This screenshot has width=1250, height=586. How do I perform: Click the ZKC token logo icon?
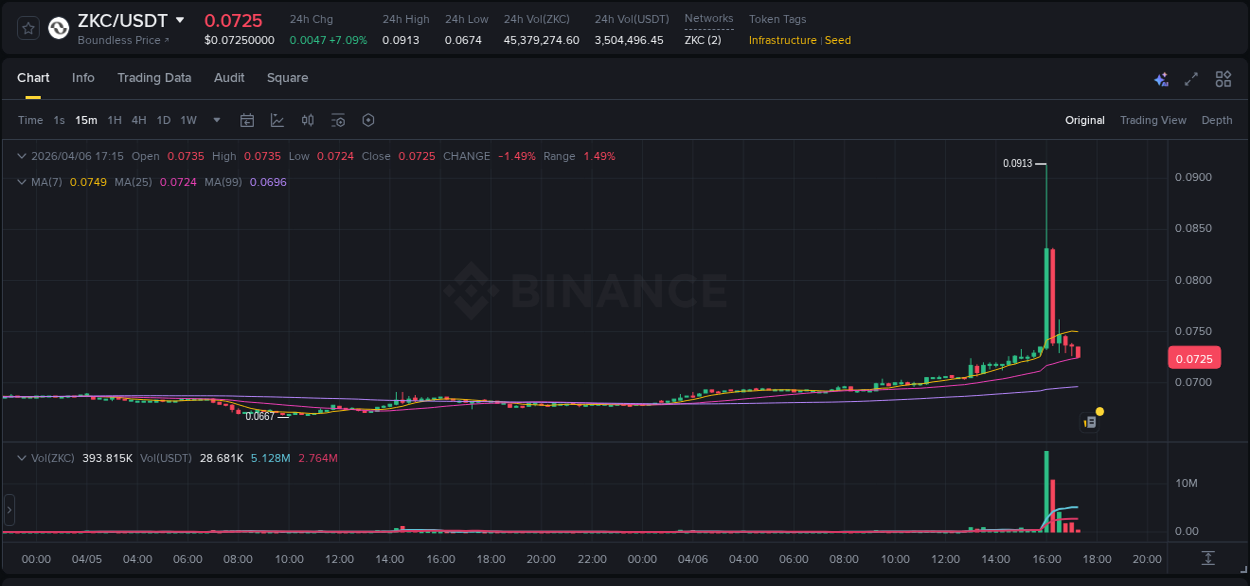[59, 28]
